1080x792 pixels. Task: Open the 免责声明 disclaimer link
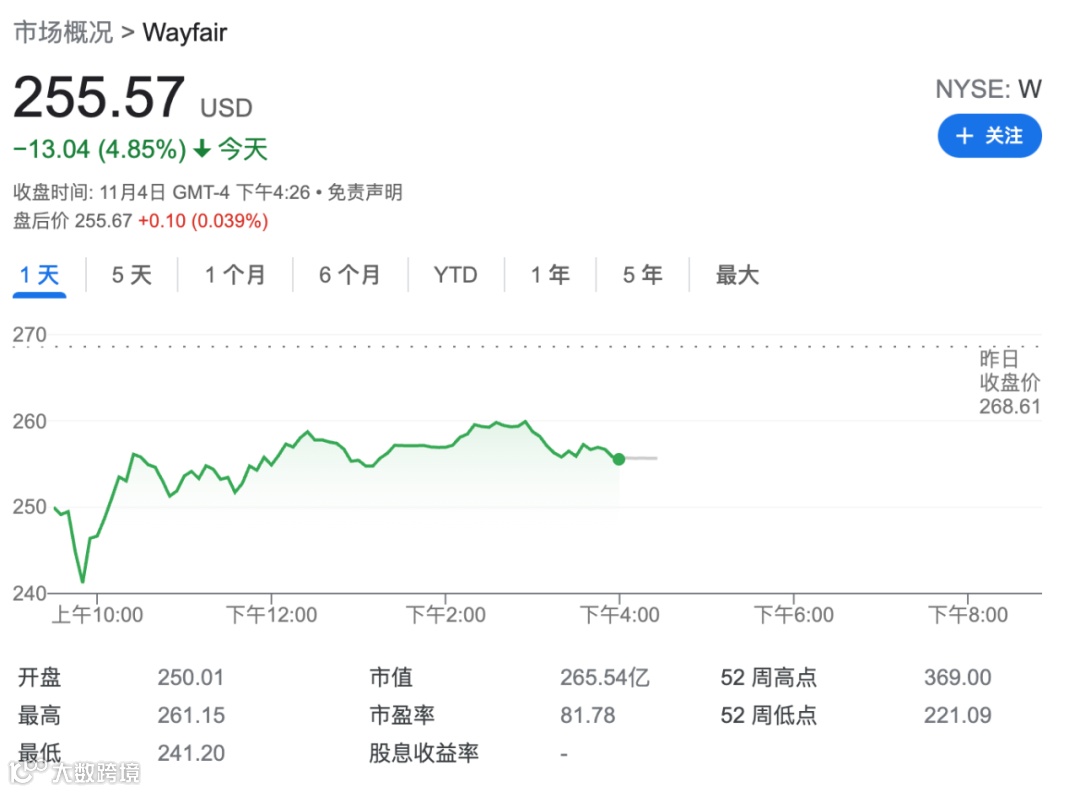pyautogui.click(x=365, y=192)
